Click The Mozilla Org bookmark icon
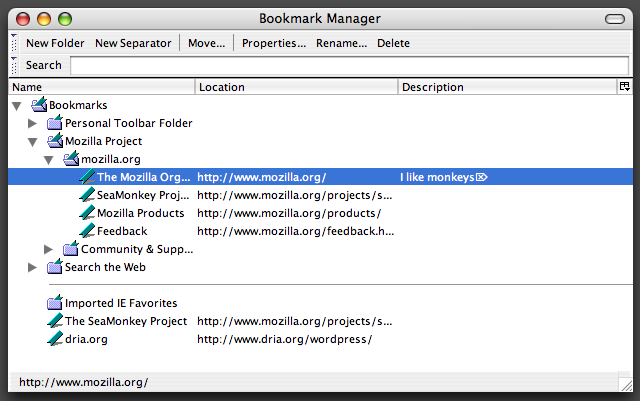 [x=87, y=177]
